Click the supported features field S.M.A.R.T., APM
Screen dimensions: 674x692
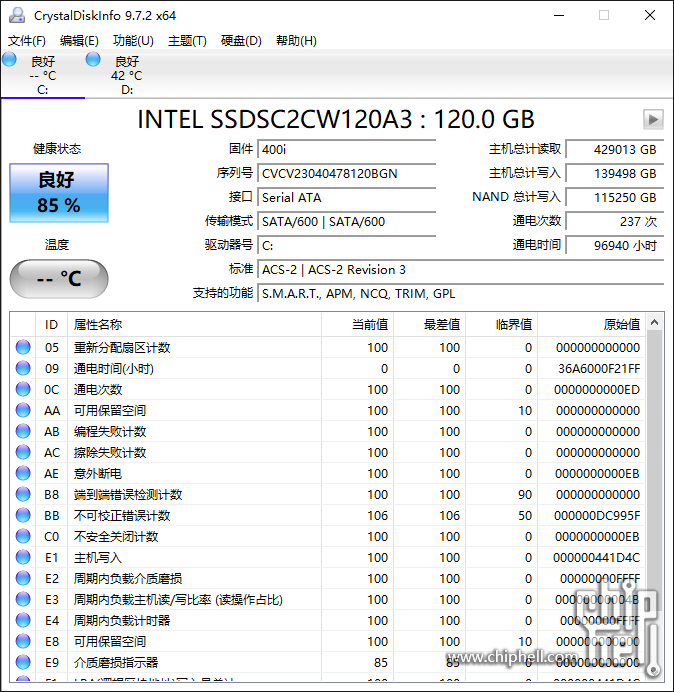[460, 293]
